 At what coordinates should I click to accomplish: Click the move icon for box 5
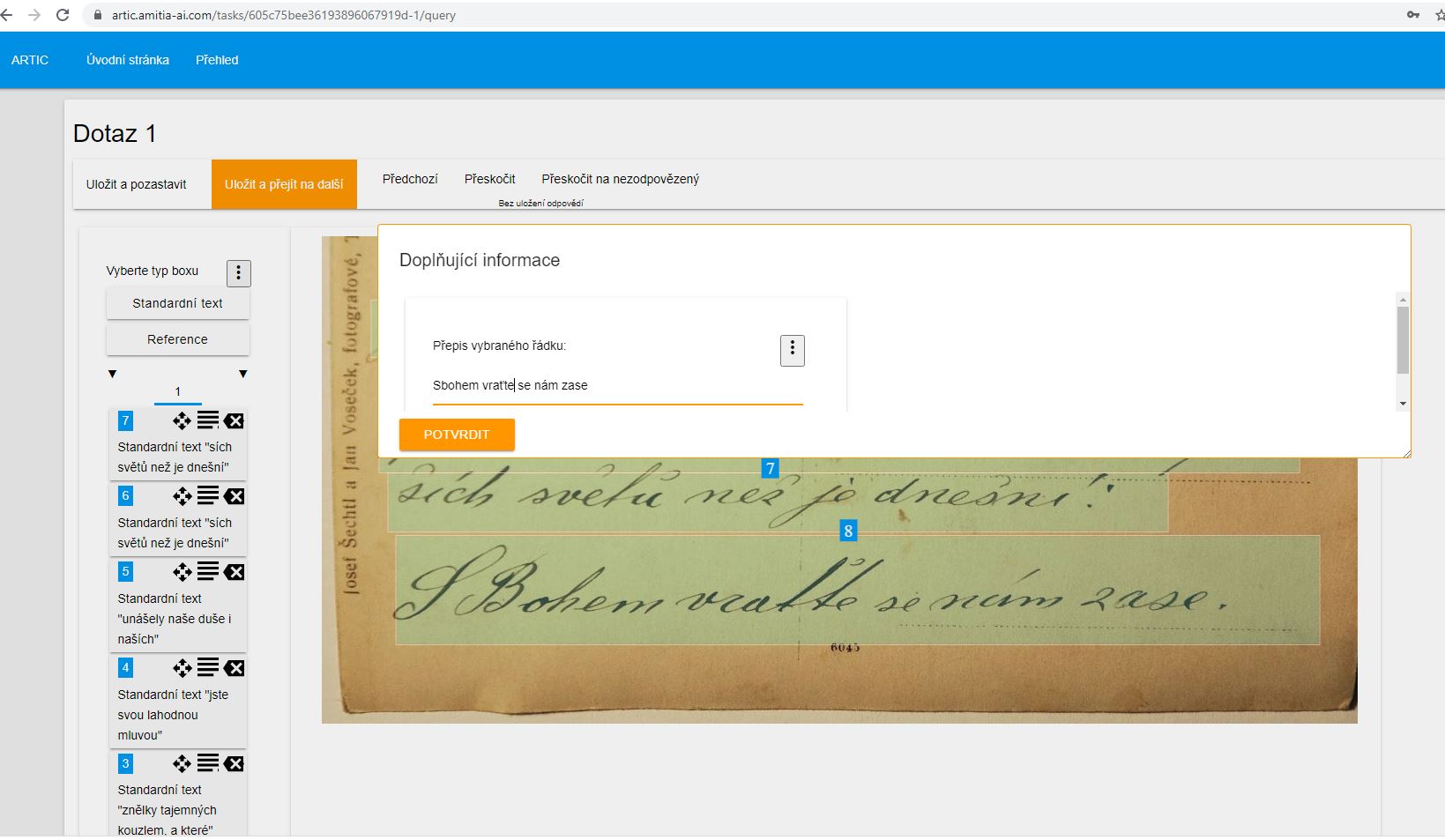[x=182, y=572]
